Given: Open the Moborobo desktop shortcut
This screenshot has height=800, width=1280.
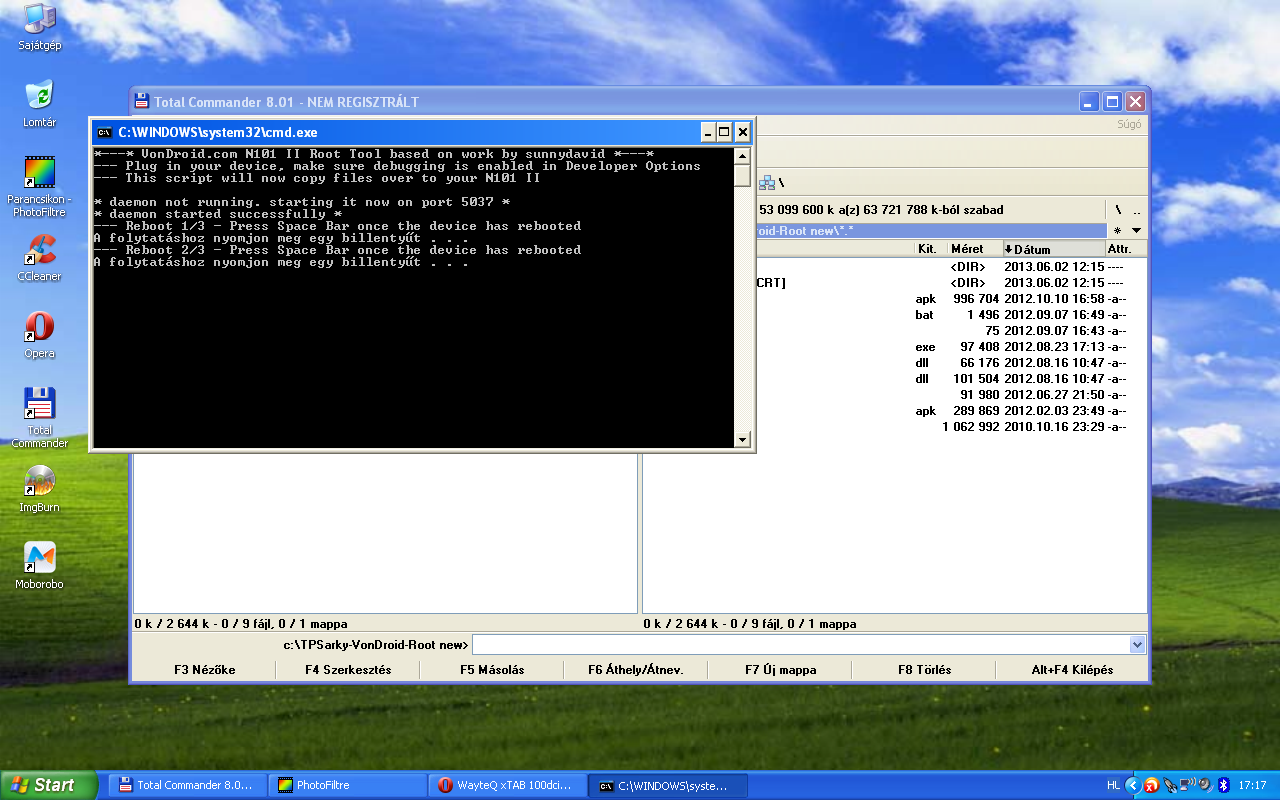Looking at the screenshot, I should pyautogui.click(x=39, y=558).
